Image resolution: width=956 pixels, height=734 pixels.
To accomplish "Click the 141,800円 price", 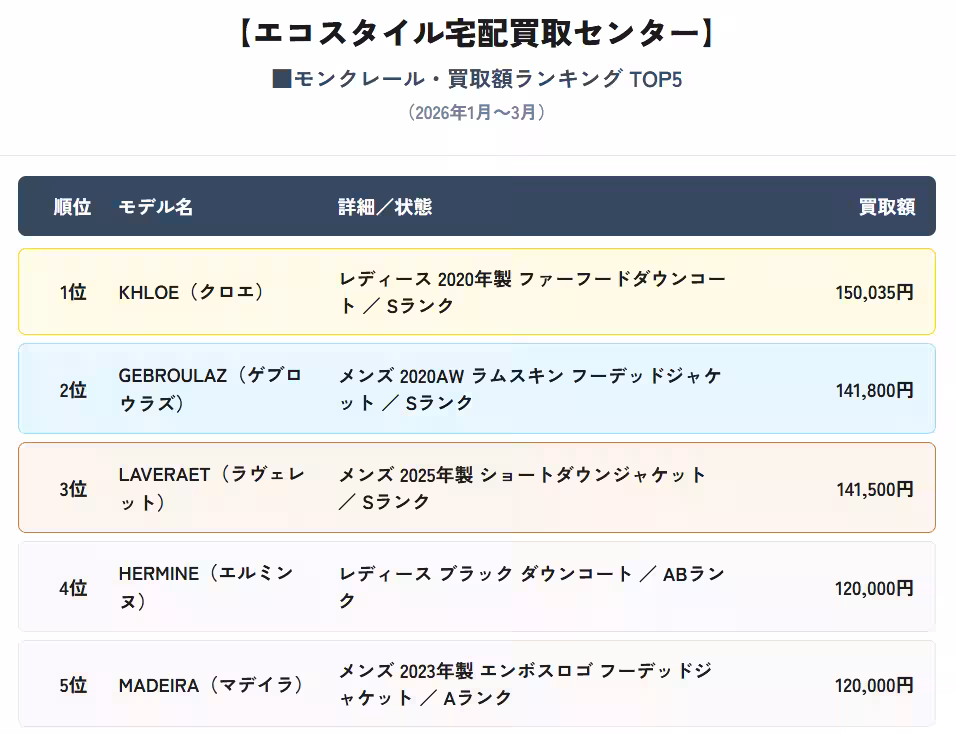I will tap(874, 390).
